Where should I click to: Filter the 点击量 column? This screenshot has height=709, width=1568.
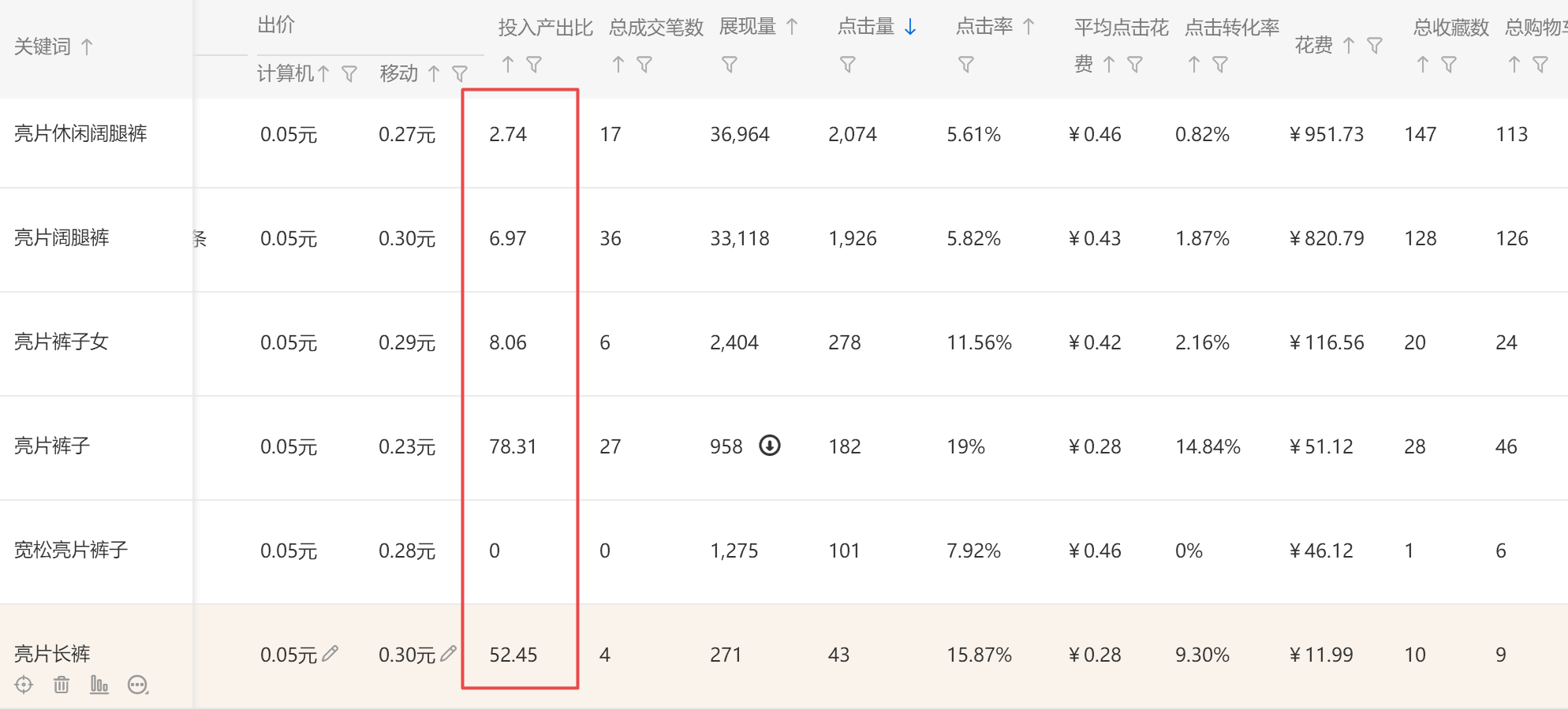pyautogui.click(x=848, y=65)
